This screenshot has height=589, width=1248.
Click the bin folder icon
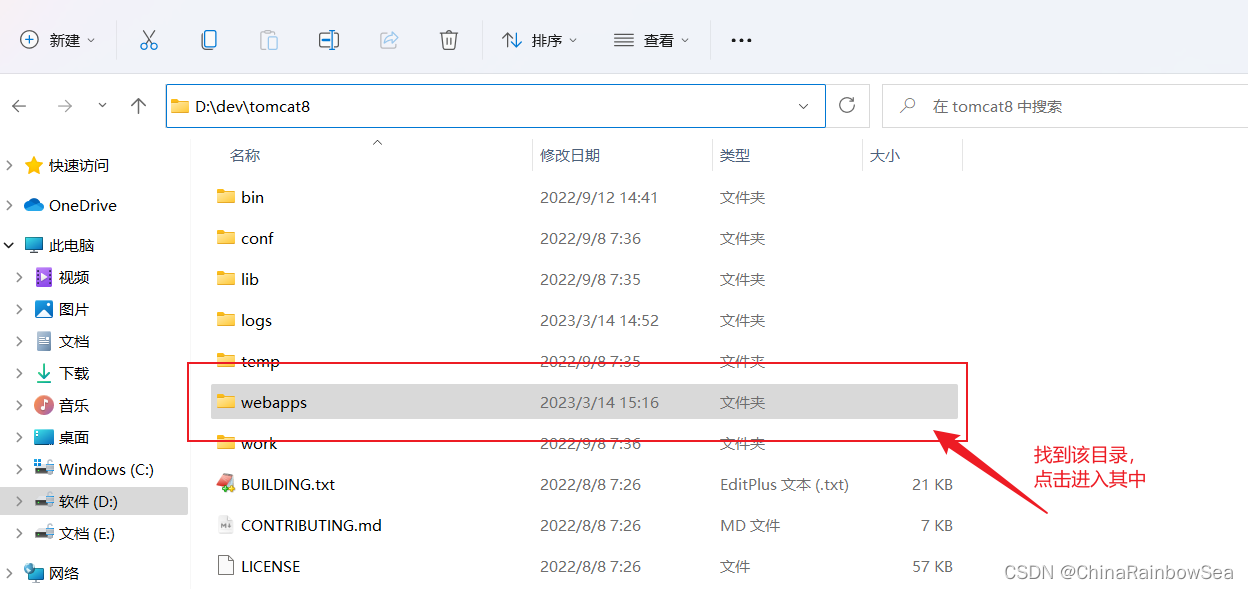click(x=226, y=196)
